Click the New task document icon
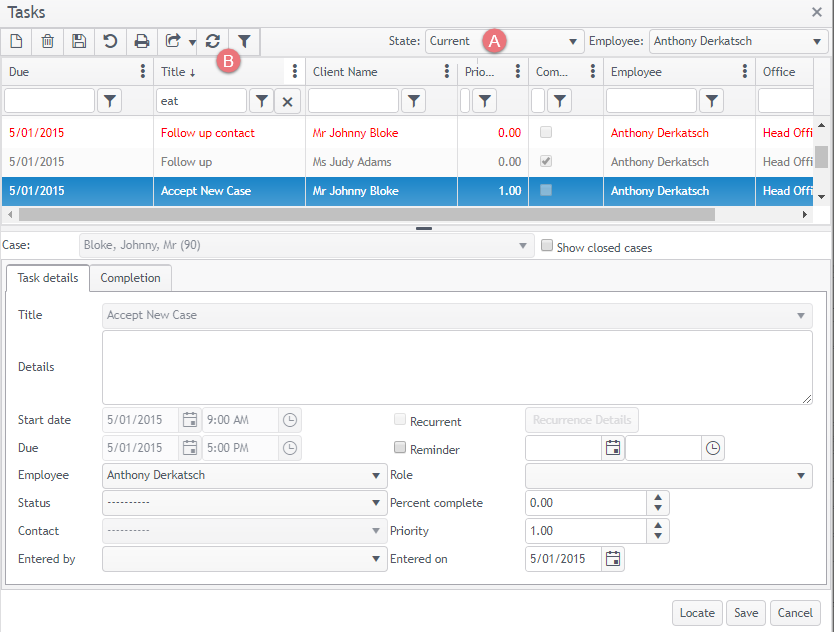Screen dimensions: 834x632 pos(16,41)
